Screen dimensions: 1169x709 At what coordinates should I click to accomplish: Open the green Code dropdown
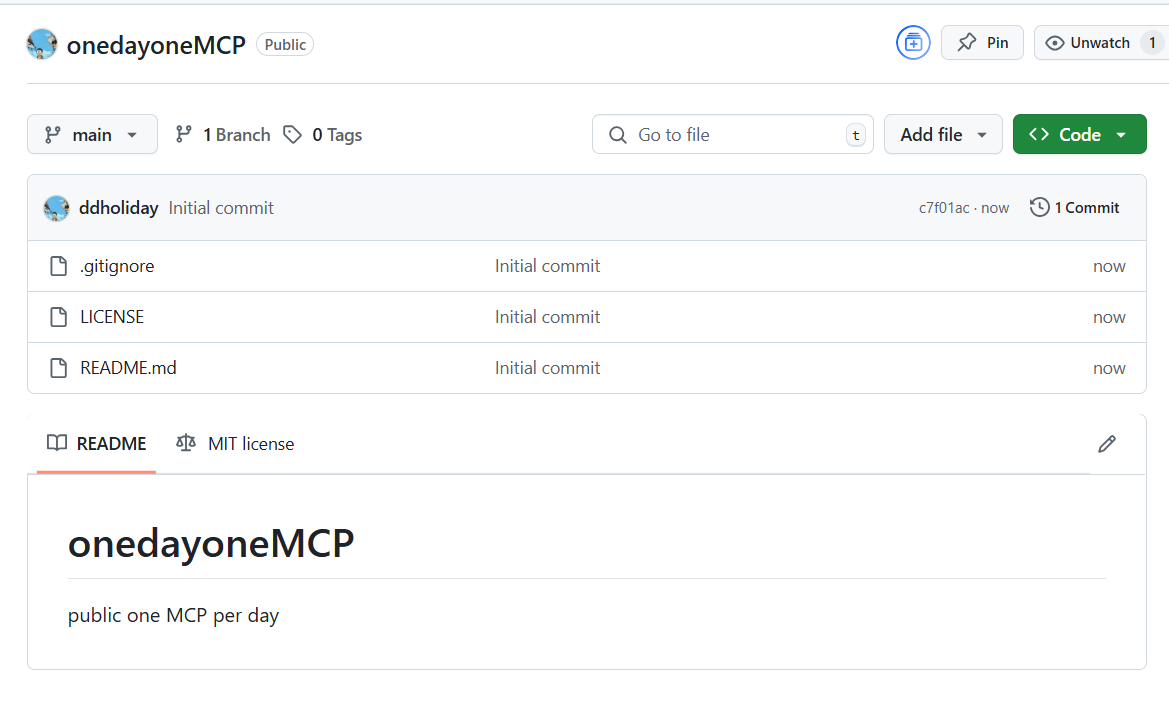[x=1079, y=134]
